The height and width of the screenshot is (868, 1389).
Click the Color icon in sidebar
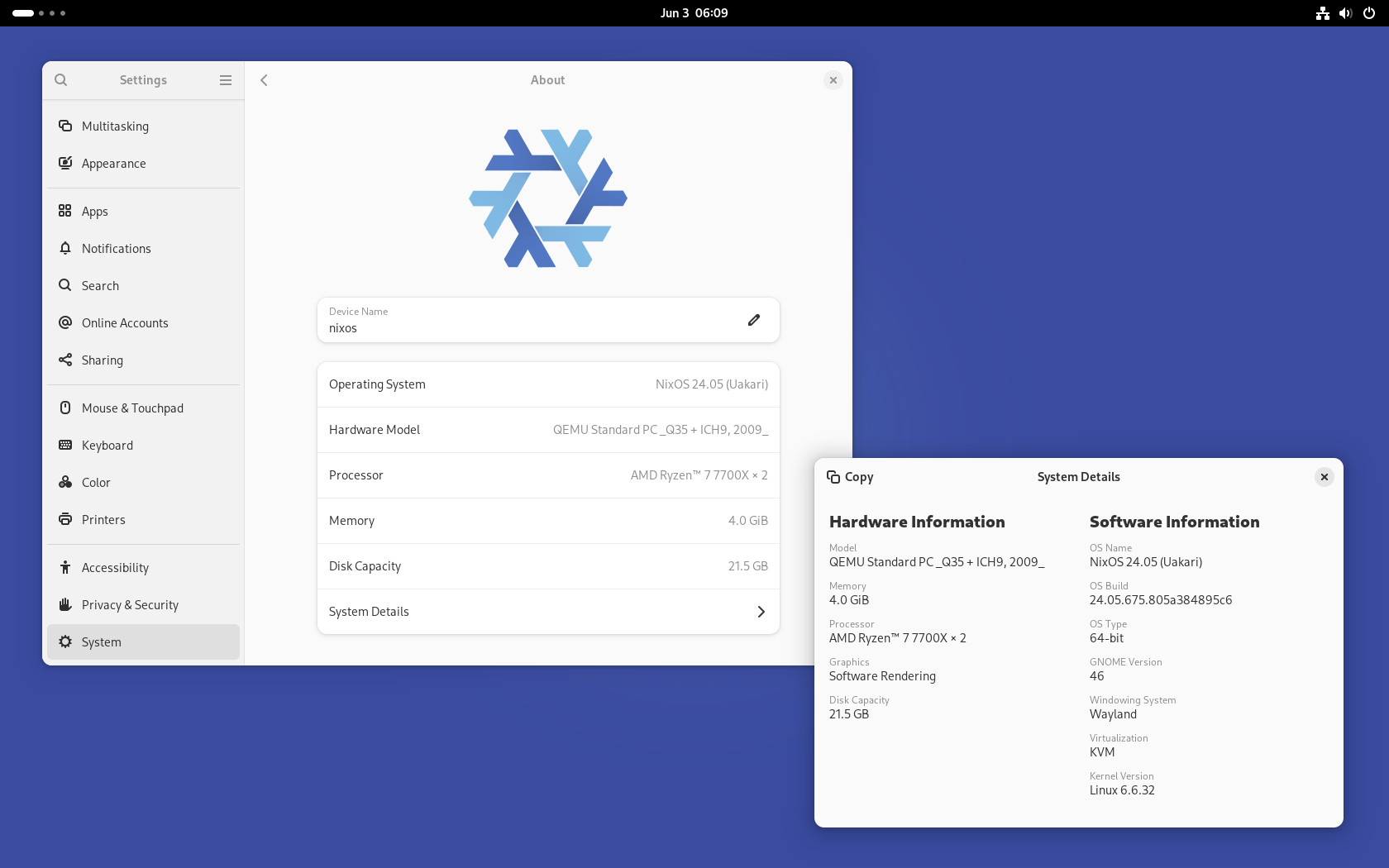[65, 482]
